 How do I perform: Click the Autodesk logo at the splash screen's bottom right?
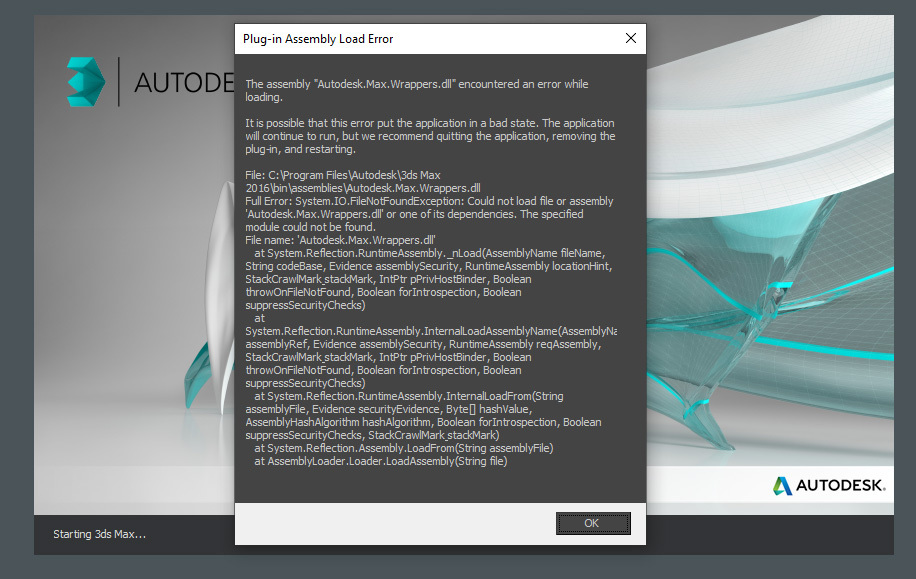[830, 486]
